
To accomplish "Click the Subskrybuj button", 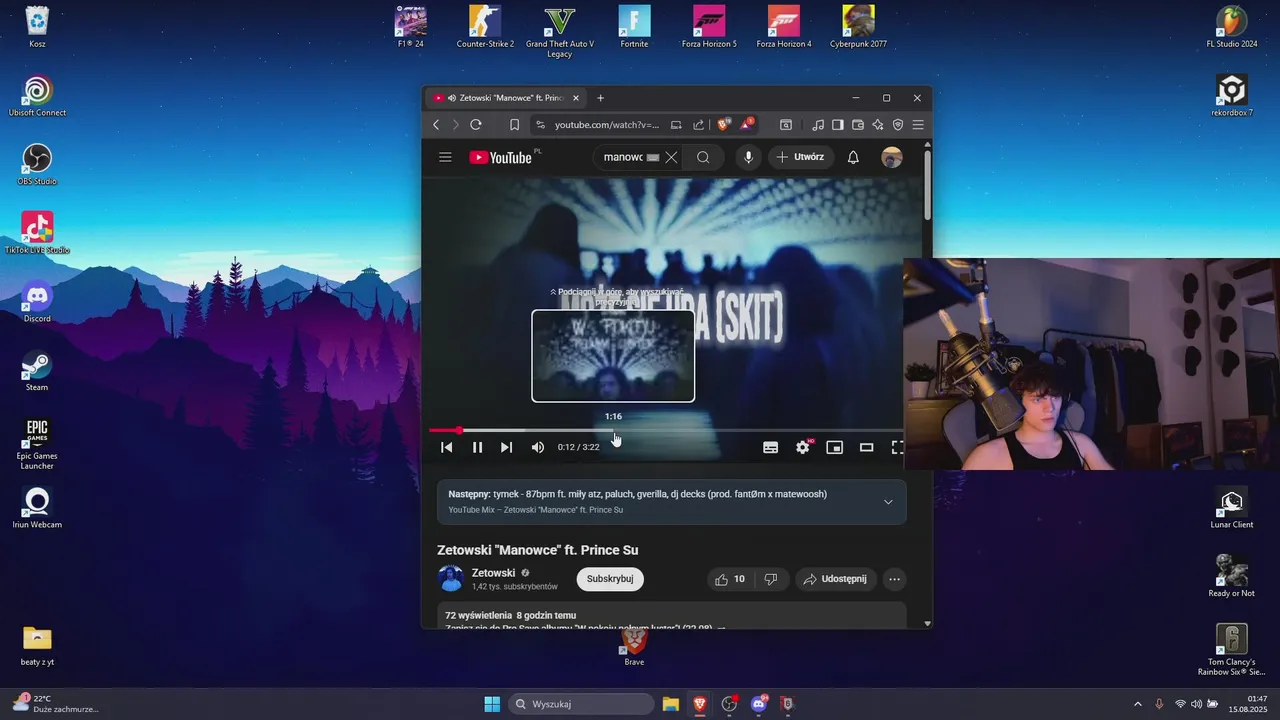I will (610, 579).
